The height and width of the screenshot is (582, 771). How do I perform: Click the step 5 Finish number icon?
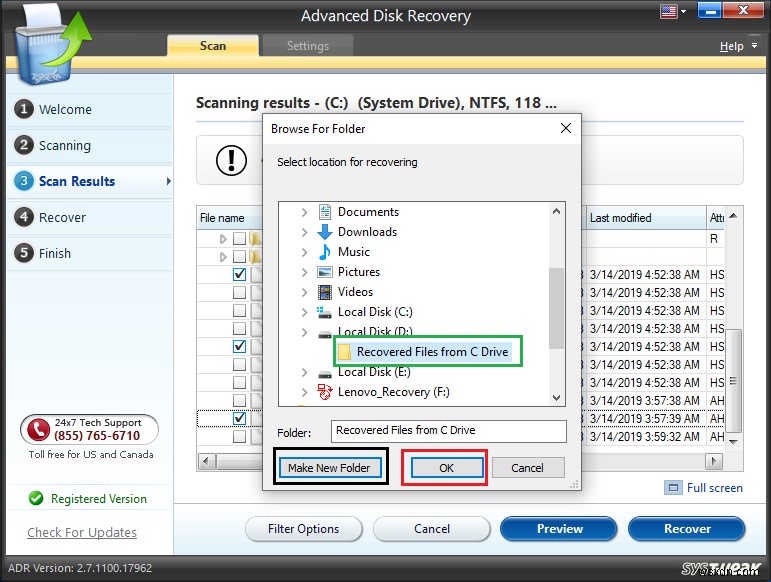pyautogui.click(x=24, y=253)
